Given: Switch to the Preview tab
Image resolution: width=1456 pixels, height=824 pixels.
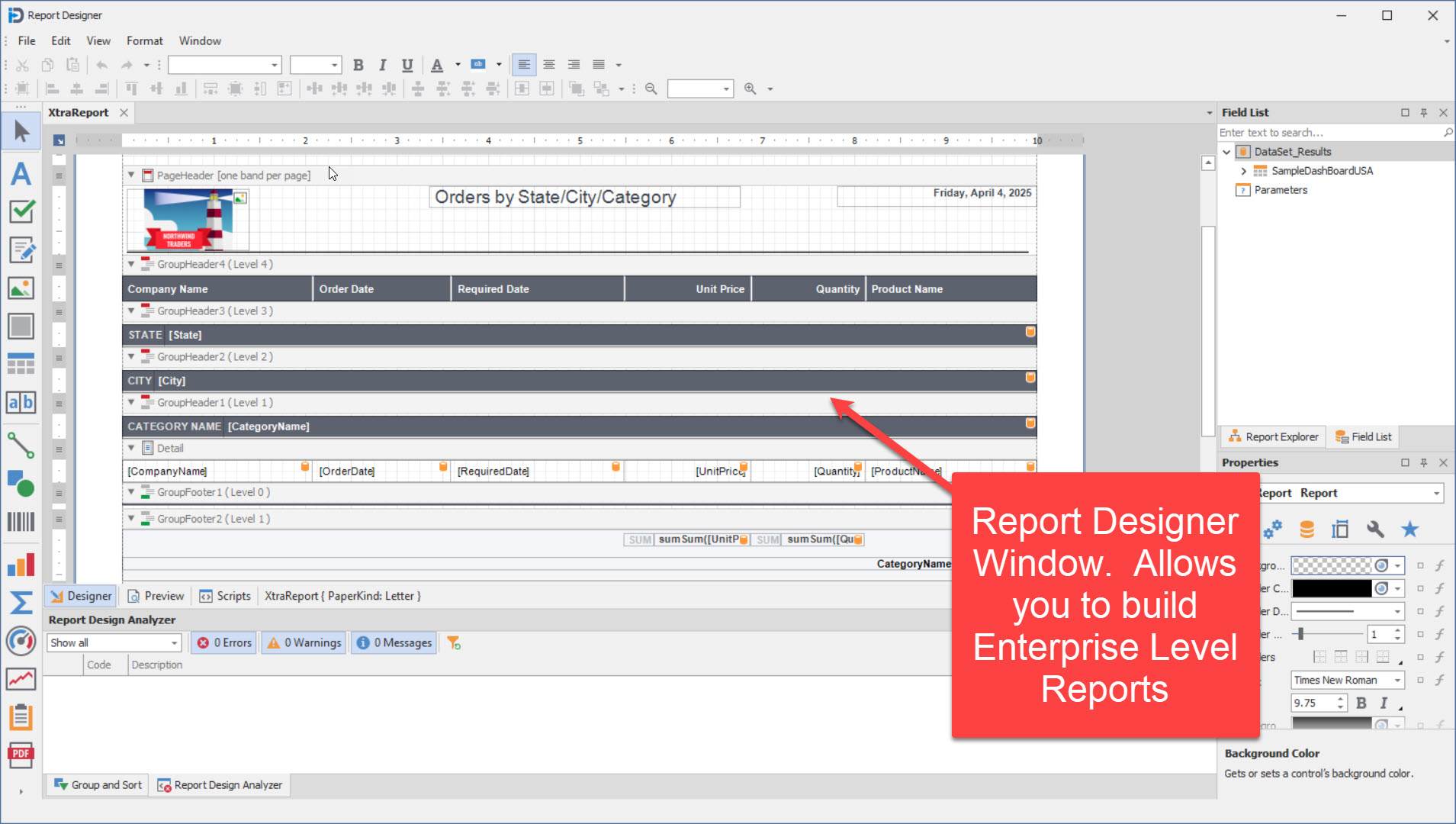Looking at the screenshot, I should coord(156,596).
